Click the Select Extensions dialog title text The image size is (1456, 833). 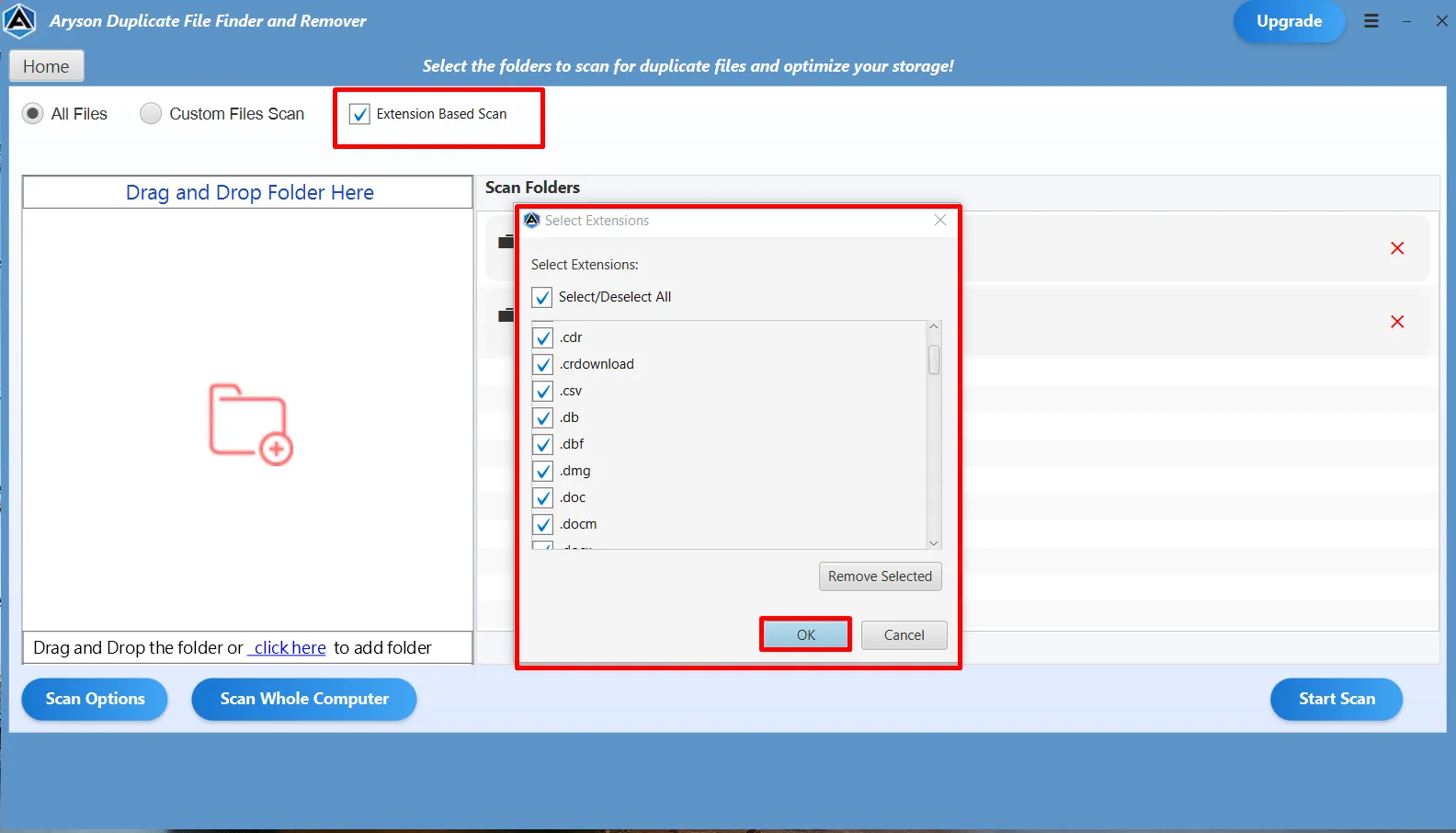point(597,221)
